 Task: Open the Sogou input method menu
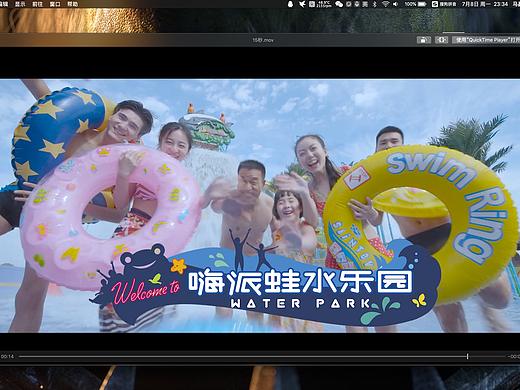pos(444,4)
